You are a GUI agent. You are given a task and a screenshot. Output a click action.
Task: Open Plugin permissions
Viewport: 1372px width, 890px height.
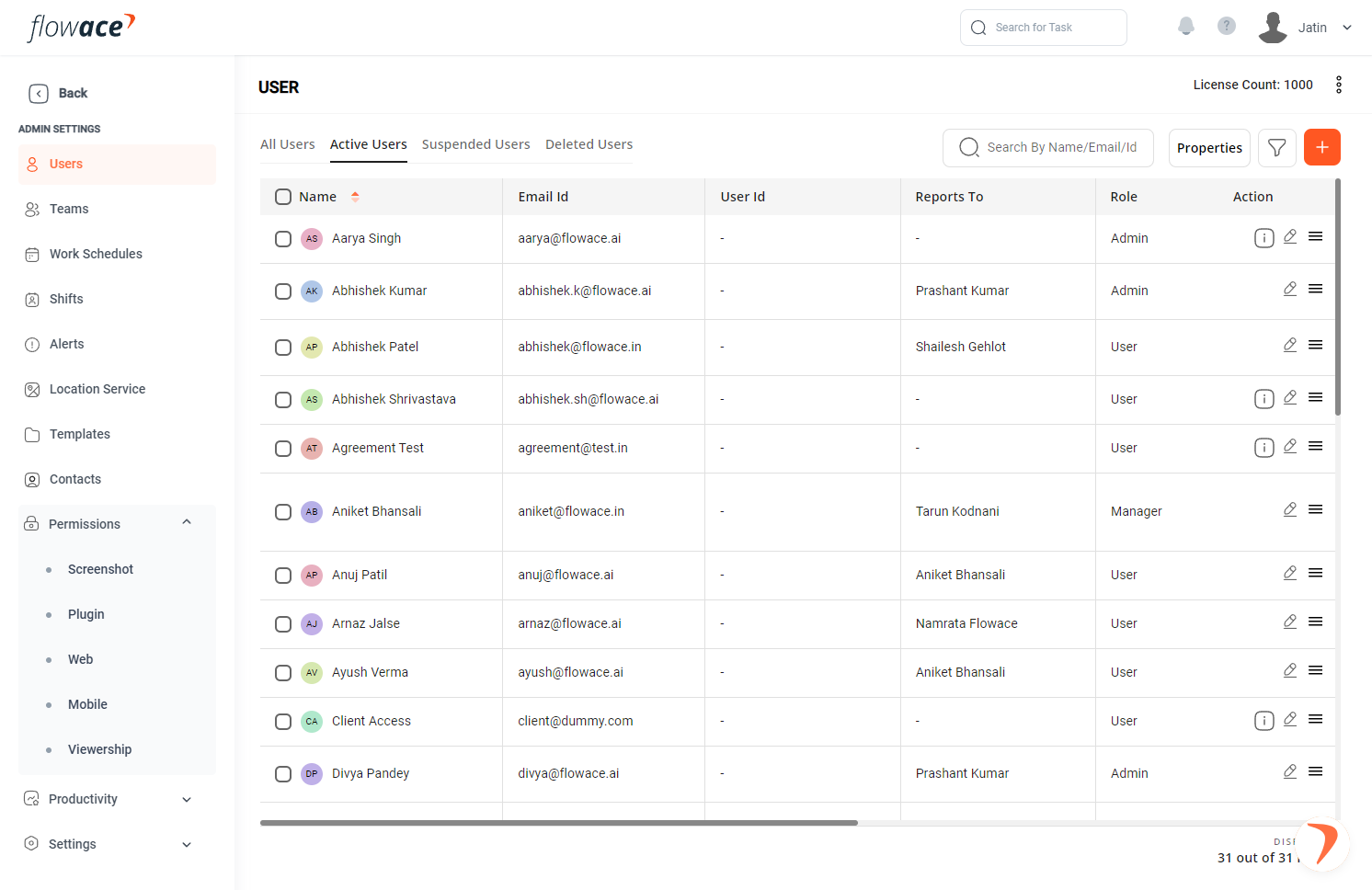[x=86, y=614]
